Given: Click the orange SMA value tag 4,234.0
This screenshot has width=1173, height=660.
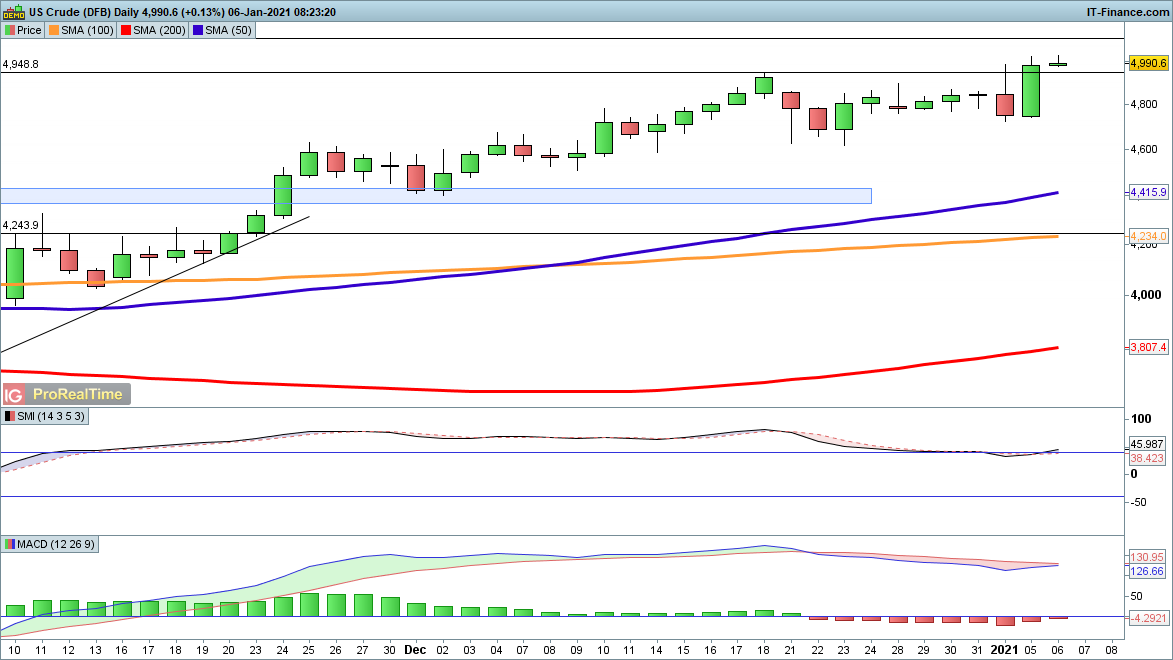Looking at the screenshot, I should (1147, 236).
